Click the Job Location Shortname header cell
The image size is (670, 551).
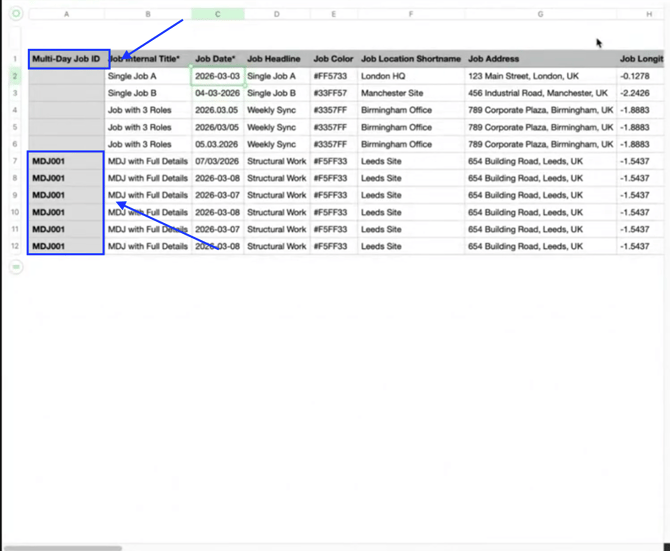point(411,59)
